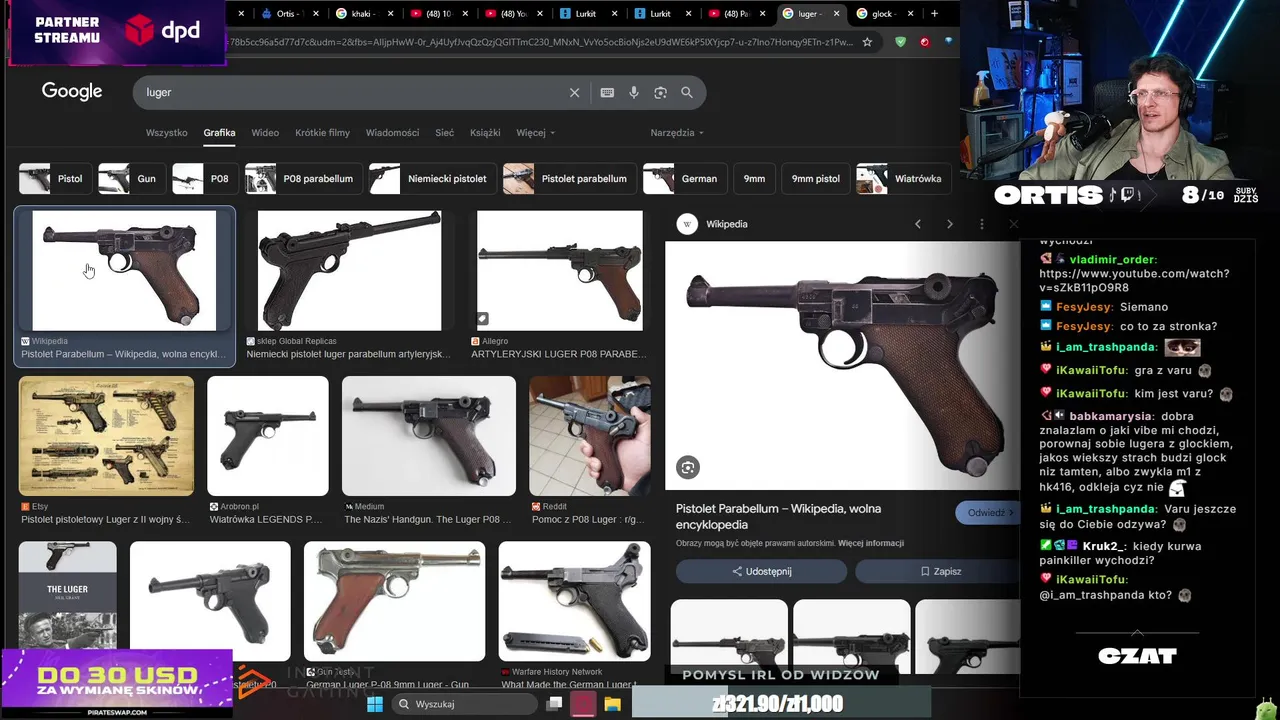Open a new browser tab with plus
Viewport: 1280px width, 720px height.
point(934,14)
